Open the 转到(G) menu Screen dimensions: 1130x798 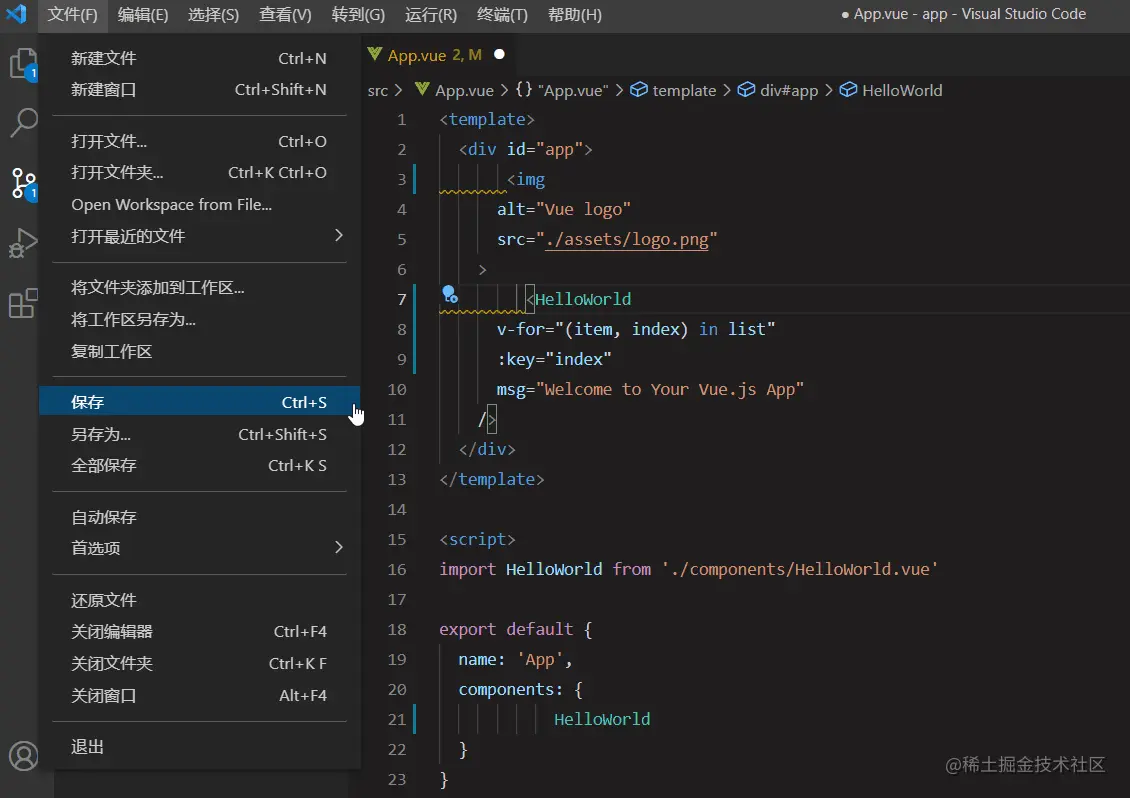(x=358, y=14)
